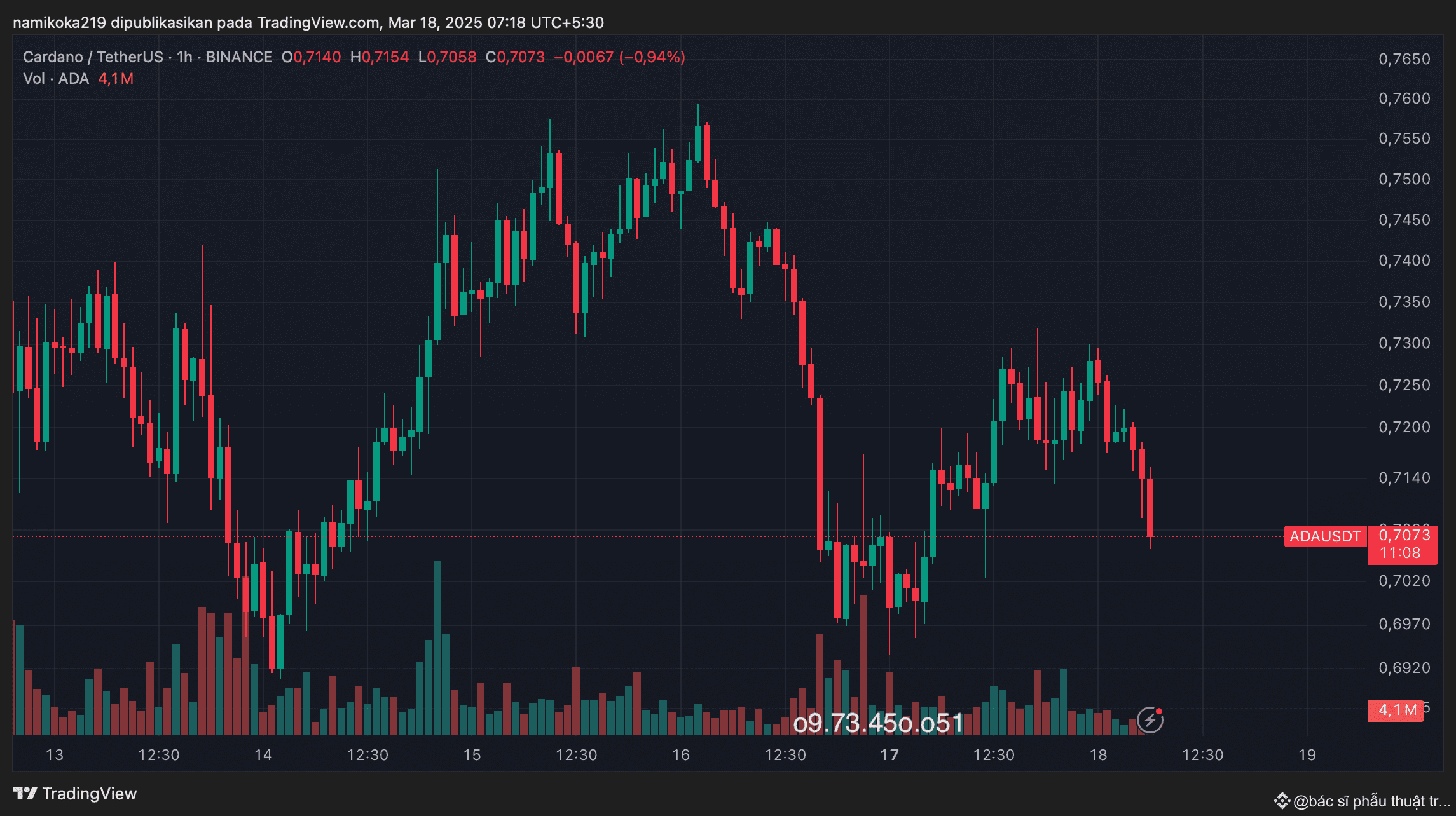Open the Cardano / TetherUS symbol name
Image resolution: width=1456 pixels, height=816 pixels.
click(x=92, y=57)
